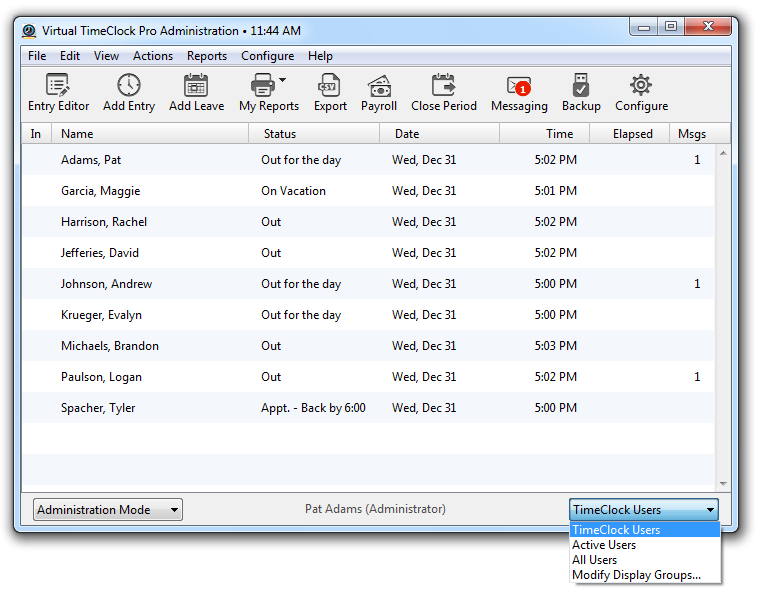Click the Msgs count for Johnson, Andrew
The image size is (757, 592).
coord(697,283)
